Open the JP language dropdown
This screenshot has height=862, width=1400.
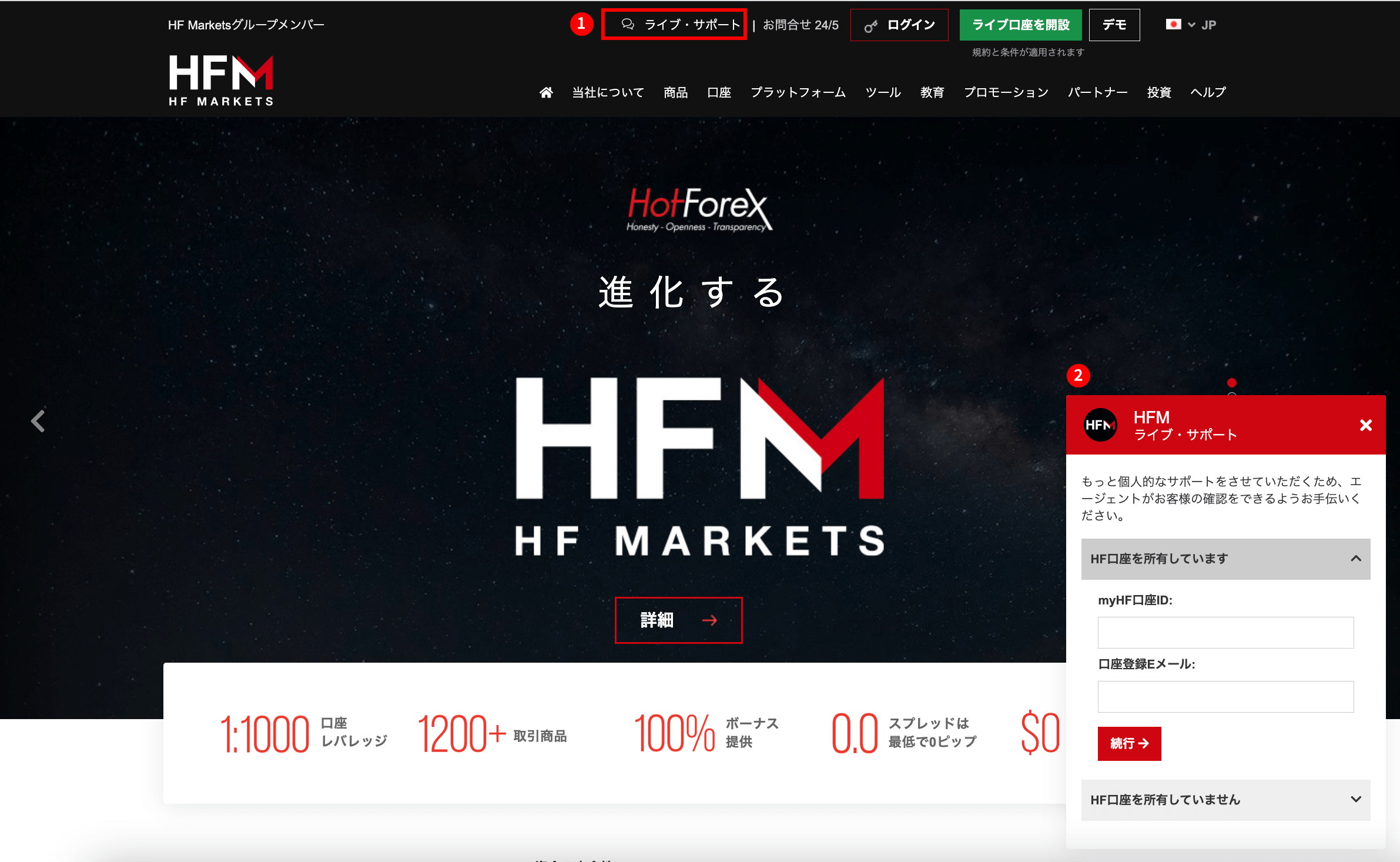point(1203,25)
